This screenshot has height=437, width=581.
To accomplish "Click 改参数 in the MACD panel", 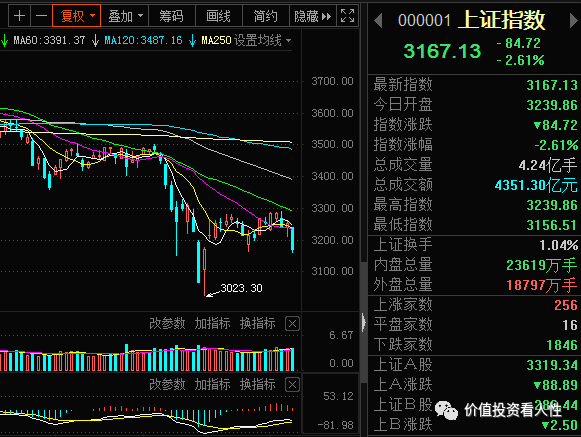I will pos(167,384).
